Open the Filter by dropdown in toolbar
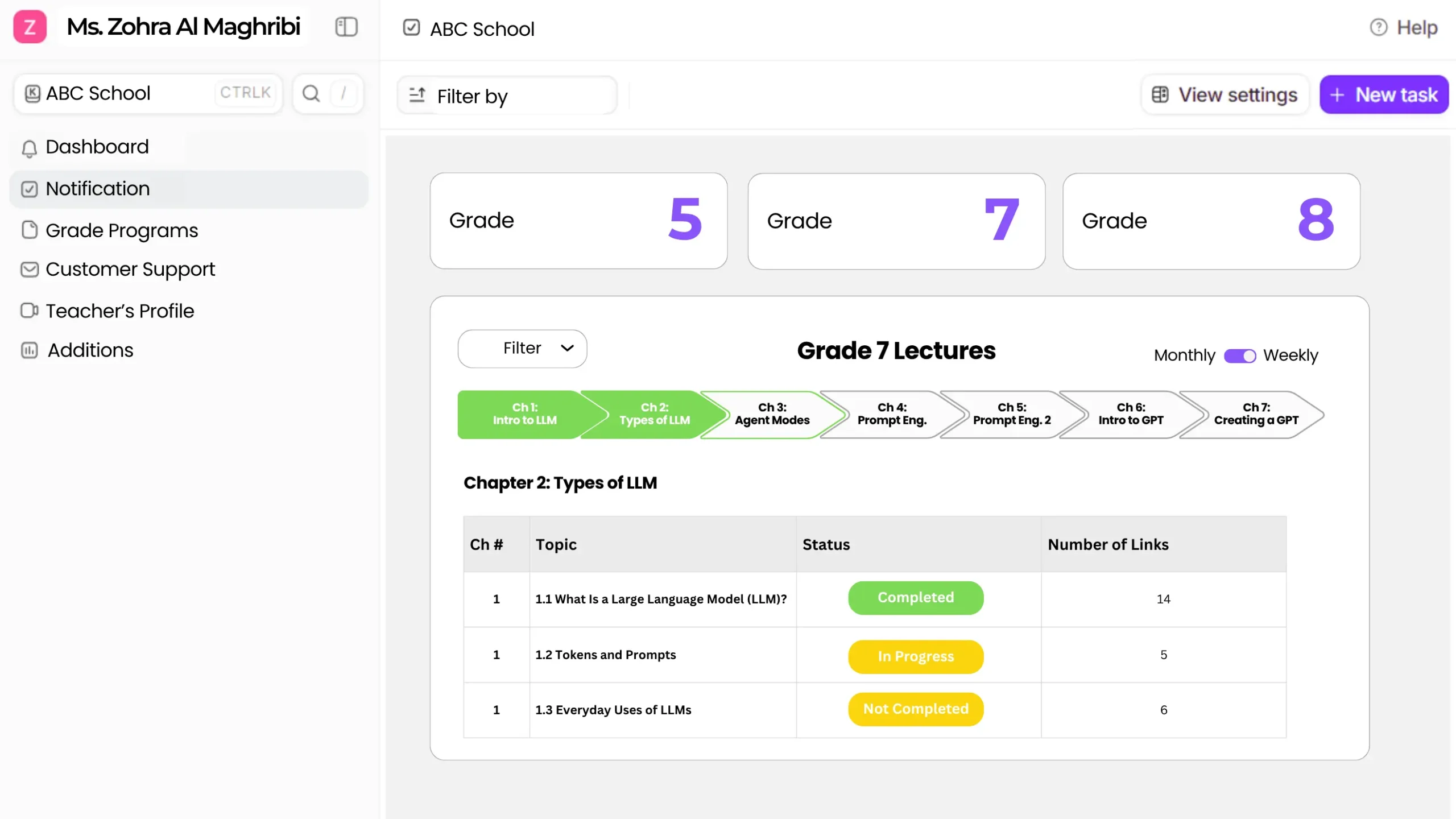Image resolution: width=1456 pixels, height=819 pixels. coord(506,96)
